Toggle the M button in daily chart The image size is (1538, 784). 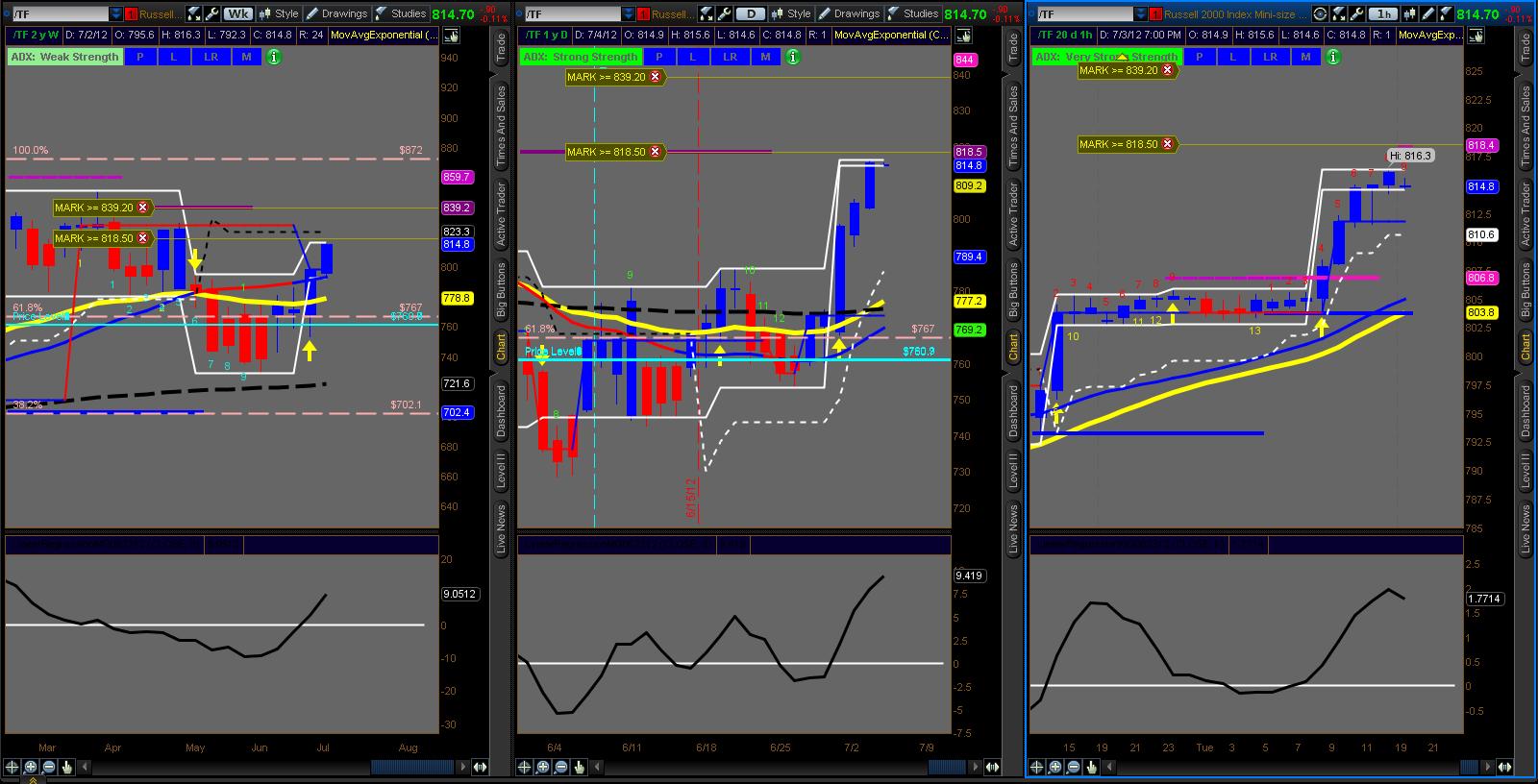[765, 57]
